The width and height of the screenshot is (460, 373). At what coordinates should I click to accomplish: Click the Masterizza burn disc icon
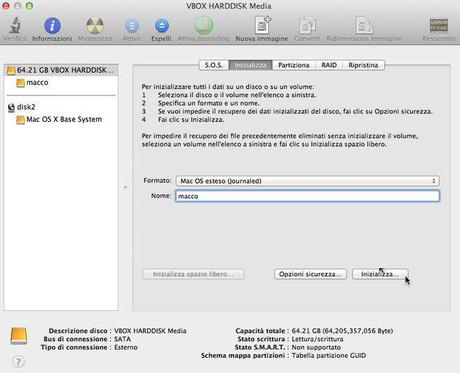pyautogui.click(x=95, y=25)
